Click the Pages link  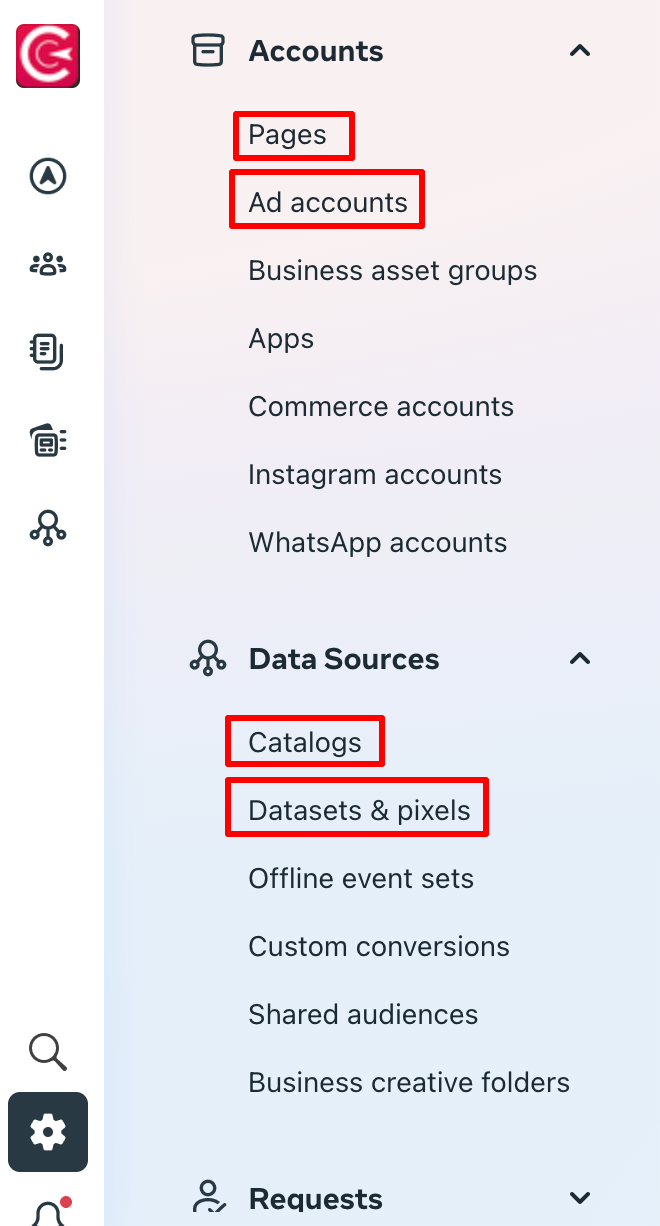point(292,134)
